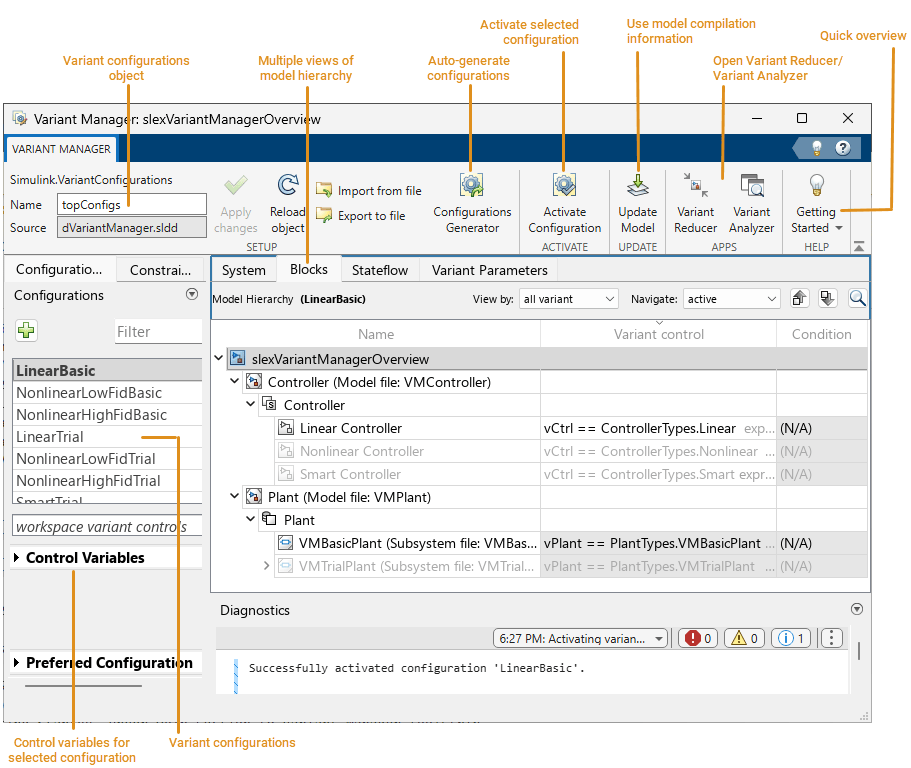Screen dimensions: 911x768
Task: Click Export to file
Action: [x=361, y=216]
